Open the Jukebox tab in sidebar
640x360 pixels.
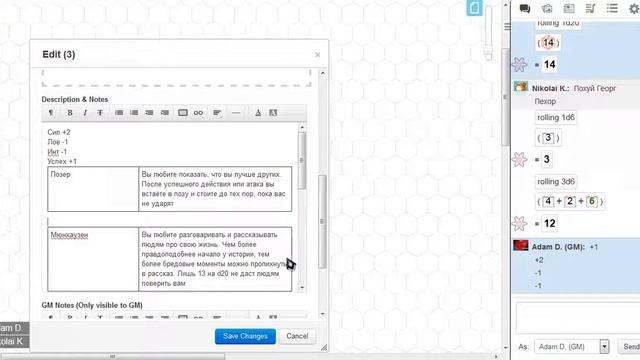590,8
